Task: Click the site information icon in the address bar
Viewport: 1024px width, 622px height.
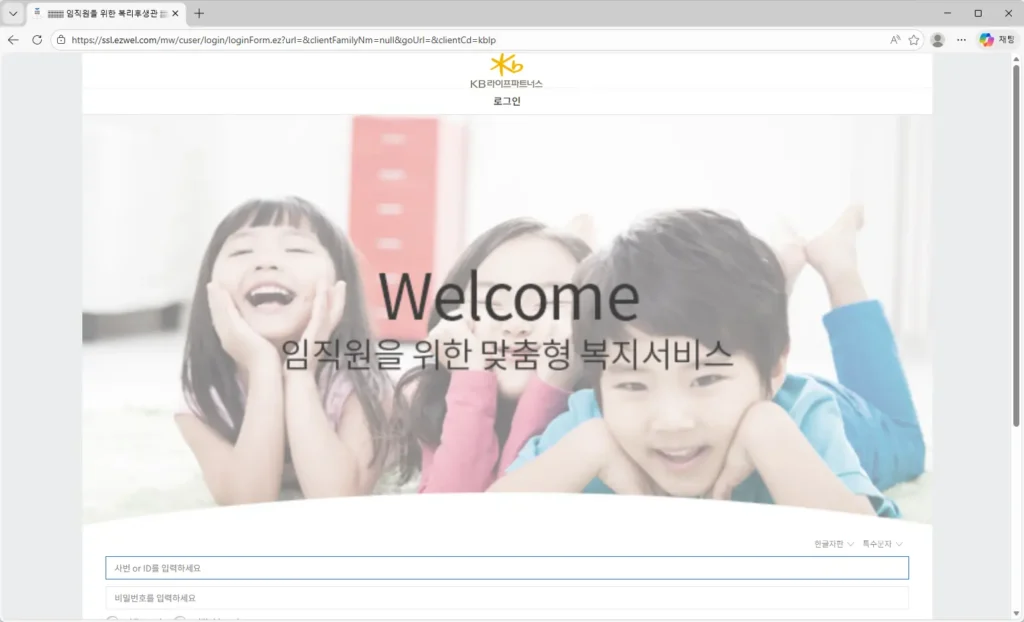Action: click(62, 40)
